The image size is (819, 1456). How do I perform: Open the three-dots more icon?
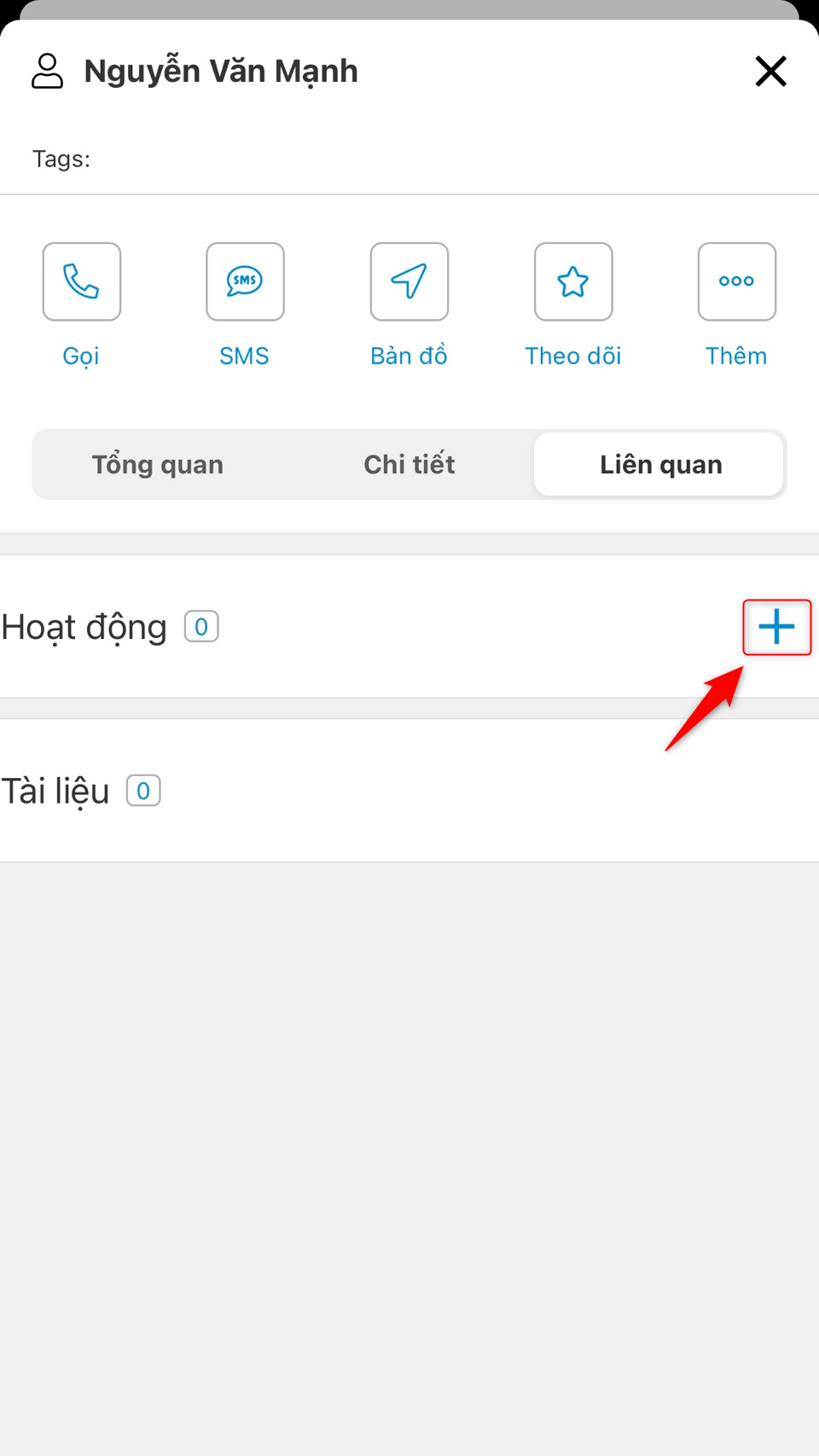(737, 281)
